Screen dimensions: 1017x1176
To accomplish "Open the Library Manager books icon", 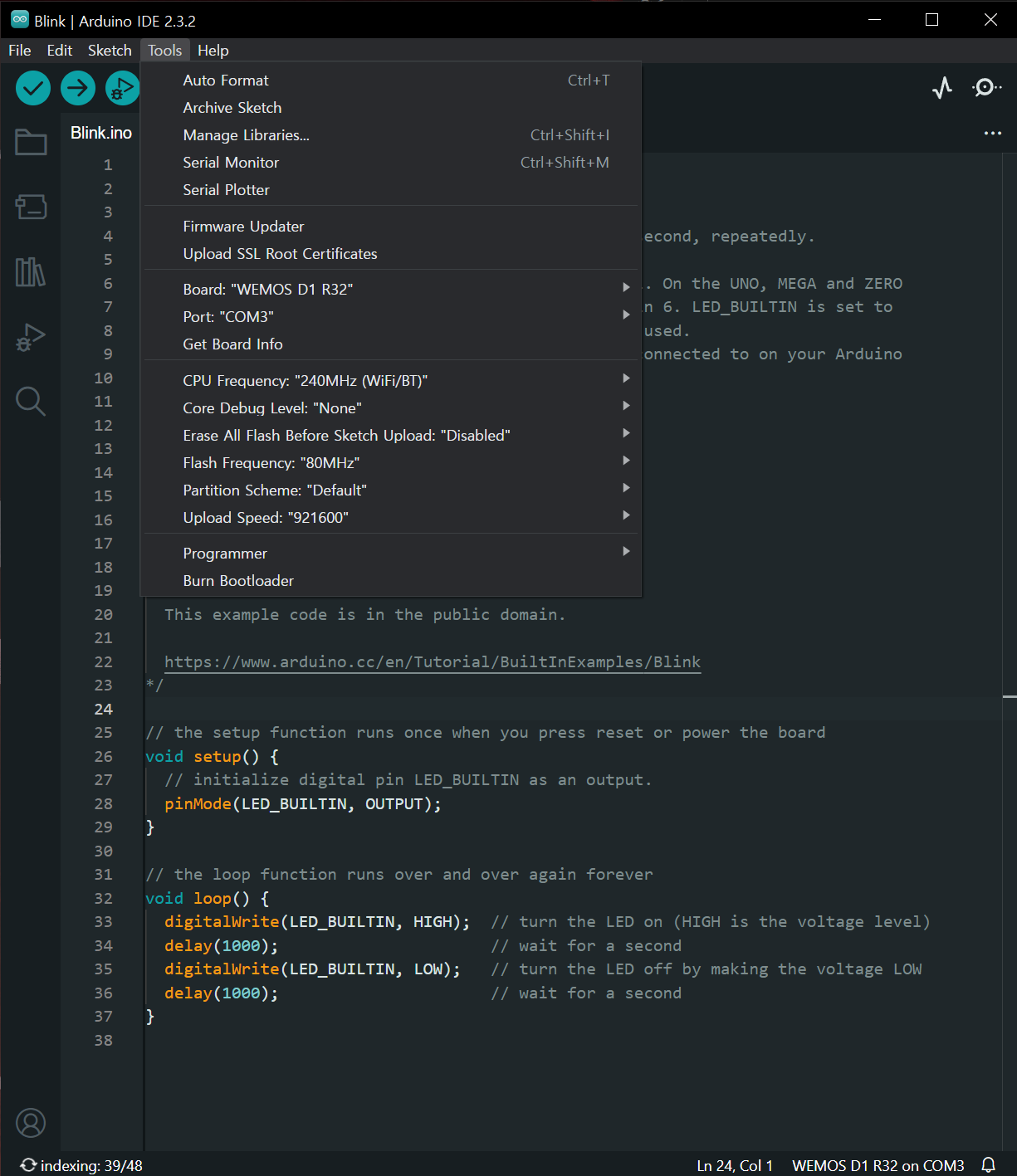I will click(x=31, y=271).
